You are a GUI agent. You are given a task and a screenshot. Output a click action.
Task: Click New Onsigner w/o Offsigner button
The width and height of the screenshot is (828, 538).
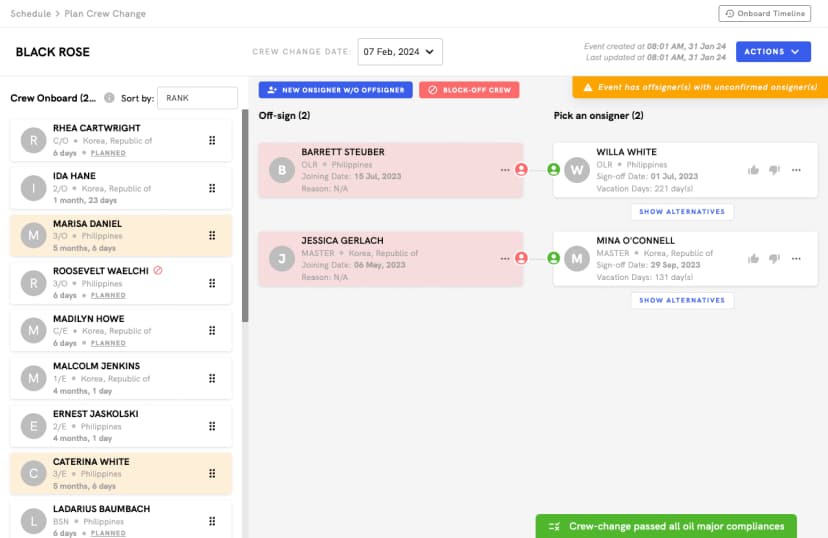(335, 90)
